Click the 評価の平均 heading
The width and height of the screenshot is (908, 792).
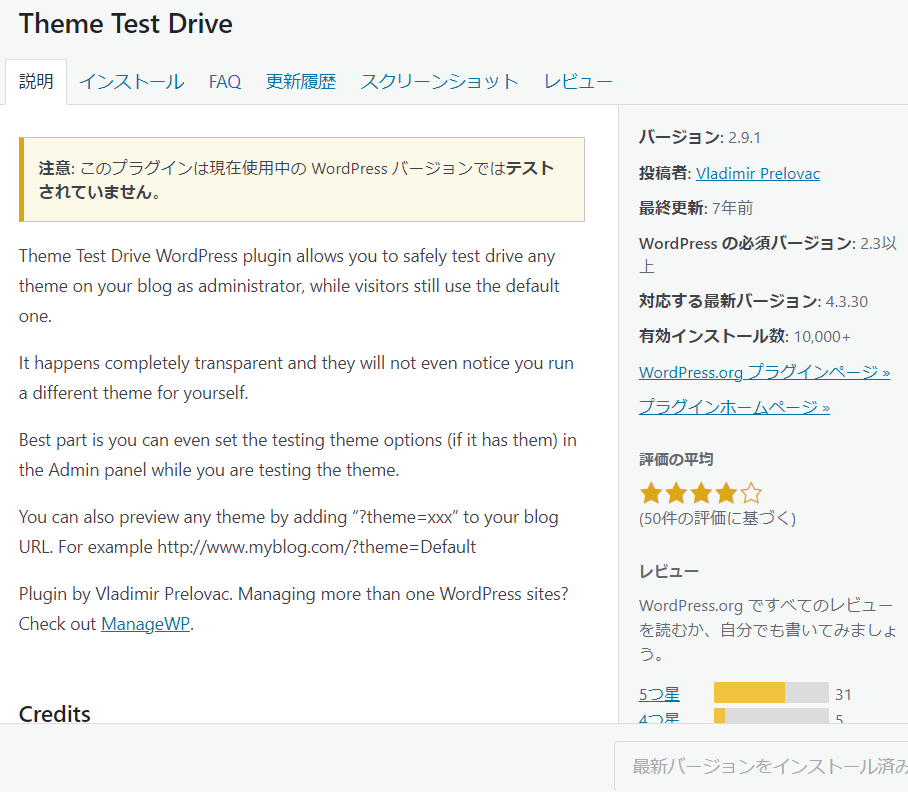676,459
